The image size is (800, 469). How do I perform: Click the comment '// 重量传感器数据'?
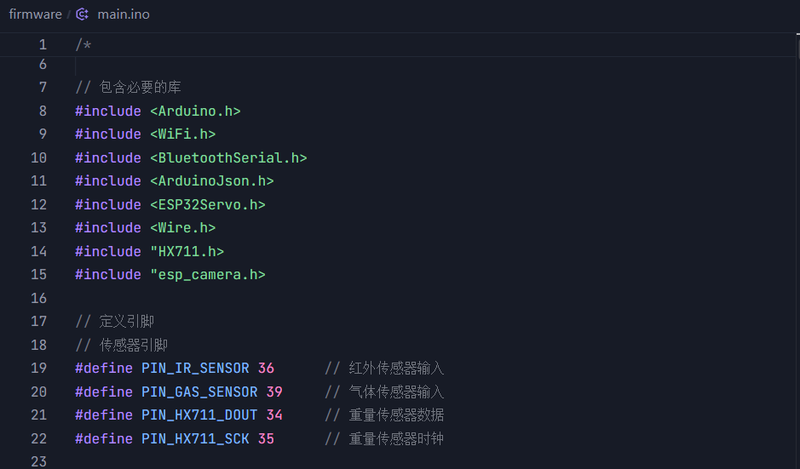pos(384,415)
